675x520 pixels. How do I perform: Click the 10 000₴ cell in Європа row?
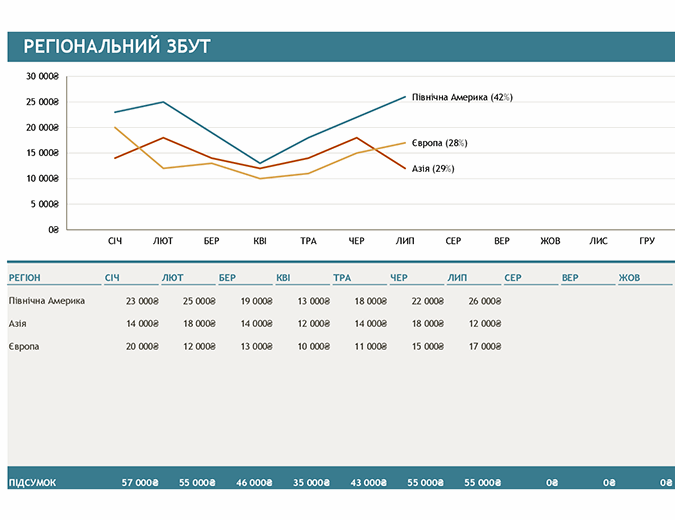[x=313, y=346]
